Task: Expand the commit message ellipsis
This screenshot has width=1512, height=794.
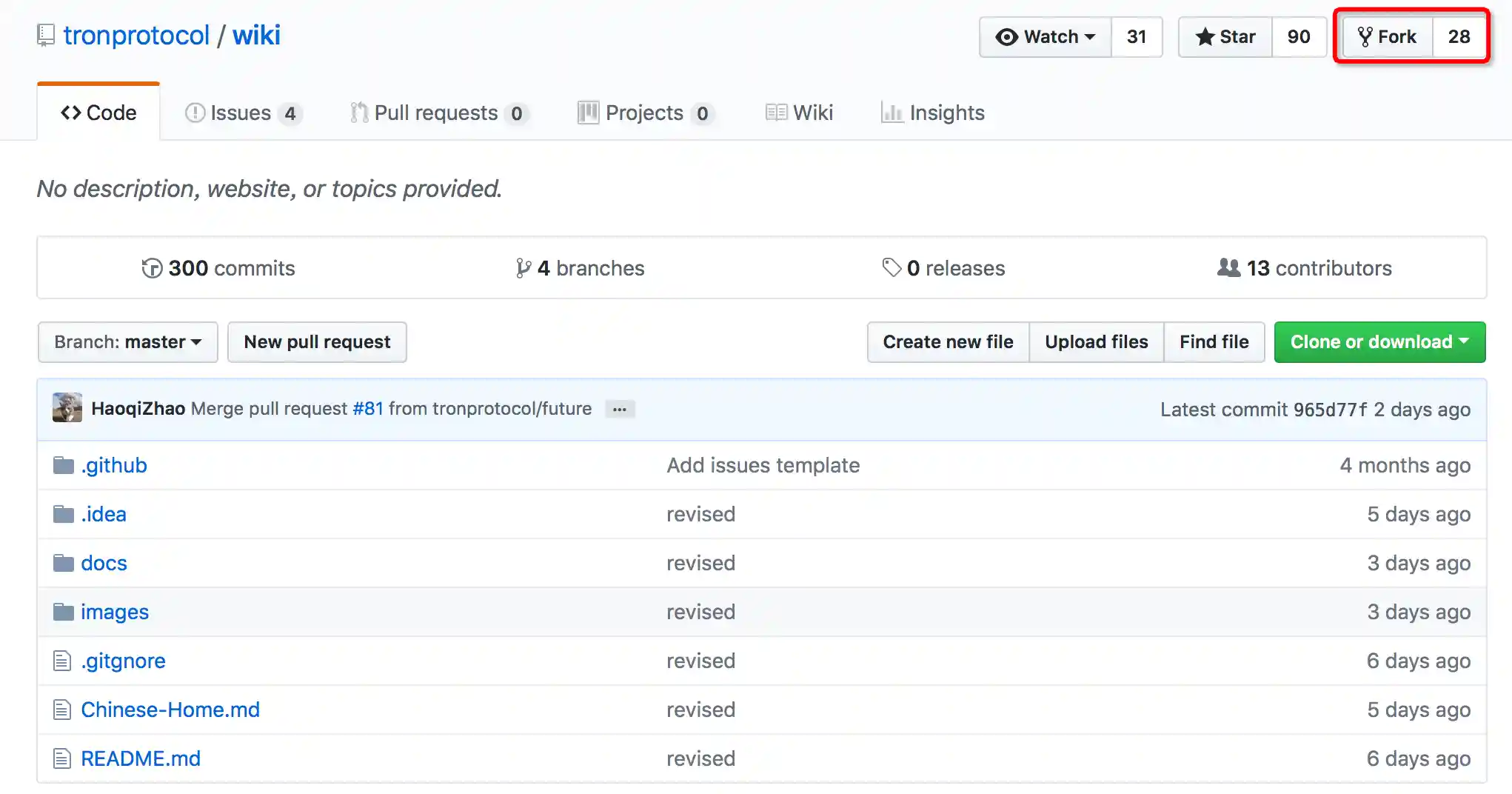Action: click(620, 410)
